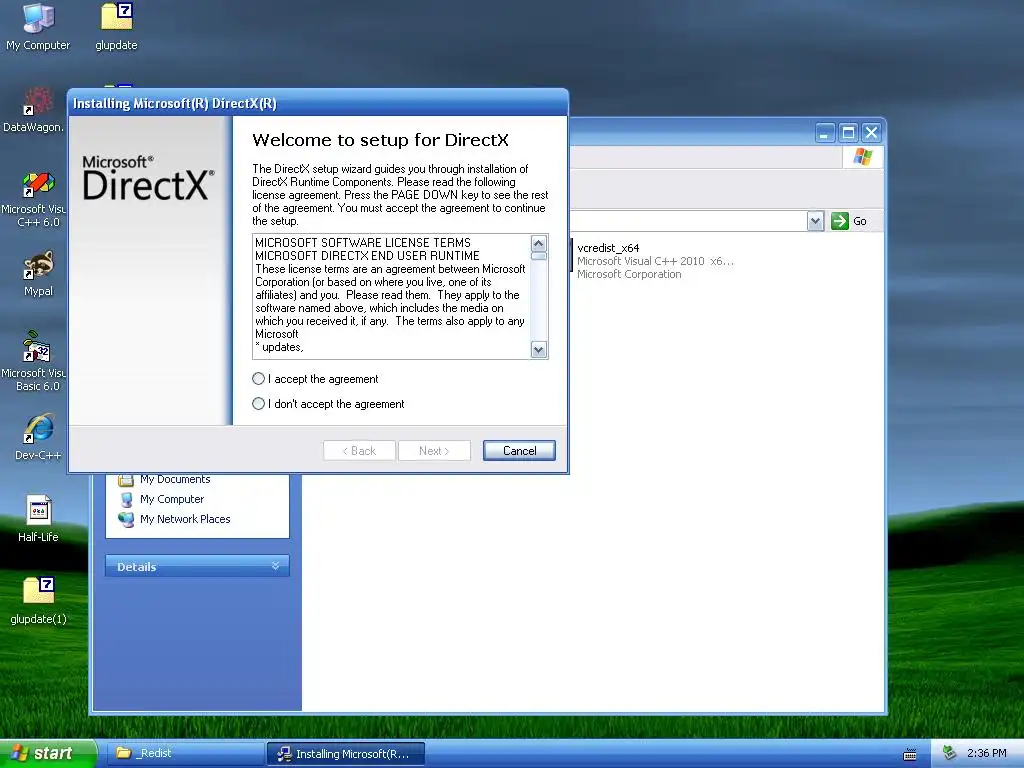This screenshot has height=768, width=1024.
Task: Click license text scrollbar down arrow
Action: pyautogui.click(x=539, y=350)
